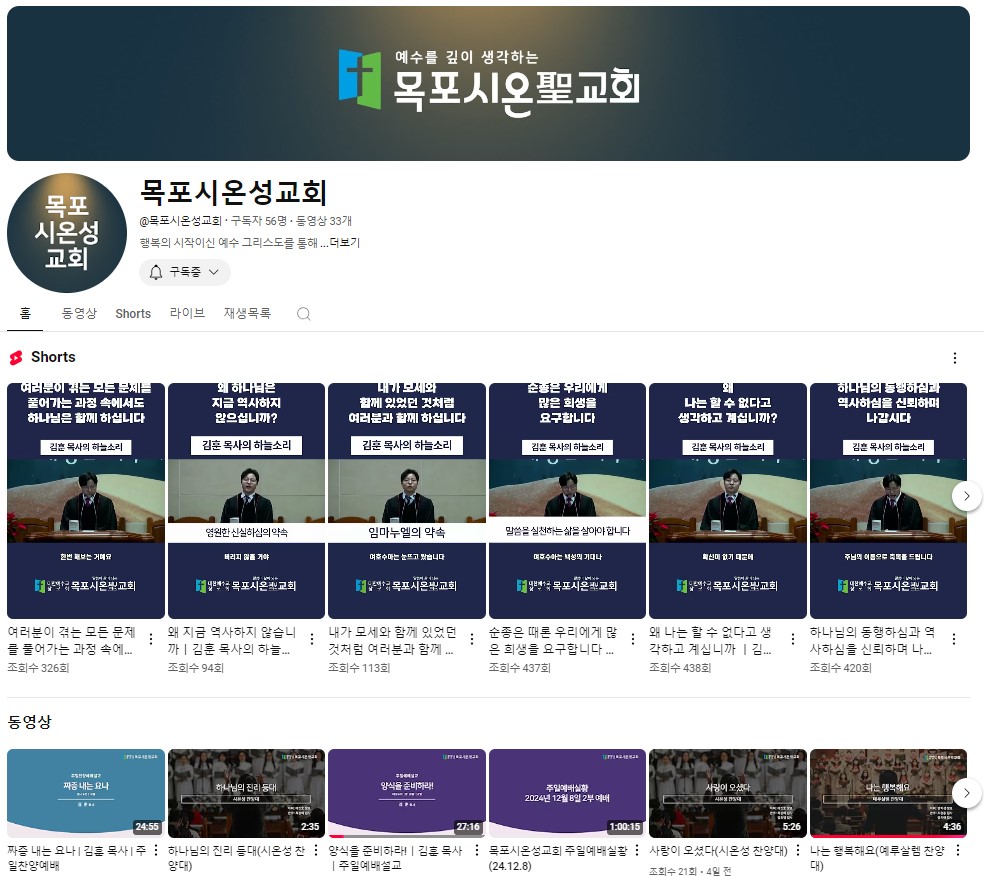Play the 27:16 양식을 준비하라 thumbnail

[x=407, y=793]
